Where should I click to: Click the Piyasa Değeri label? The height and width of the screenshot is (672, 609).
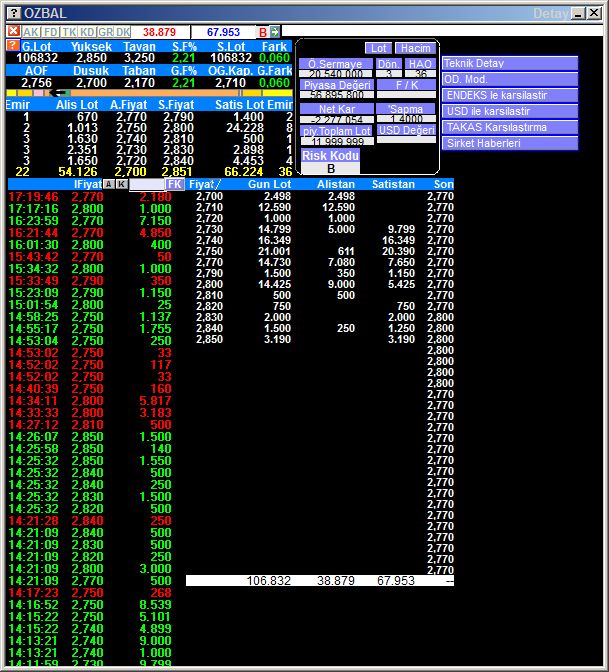336,85
